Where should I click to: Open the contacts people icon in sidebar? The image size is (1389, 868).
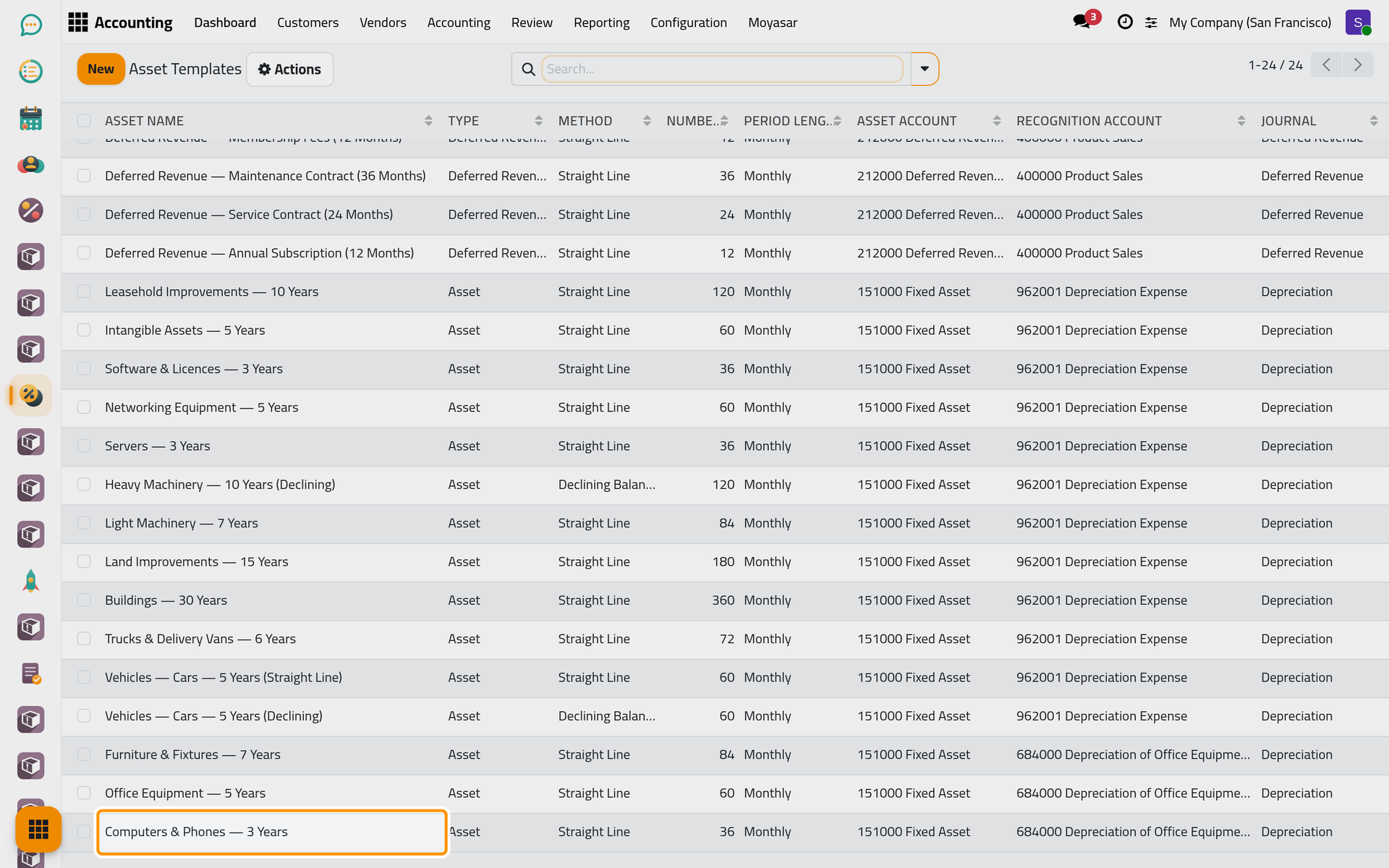point(30,164)
